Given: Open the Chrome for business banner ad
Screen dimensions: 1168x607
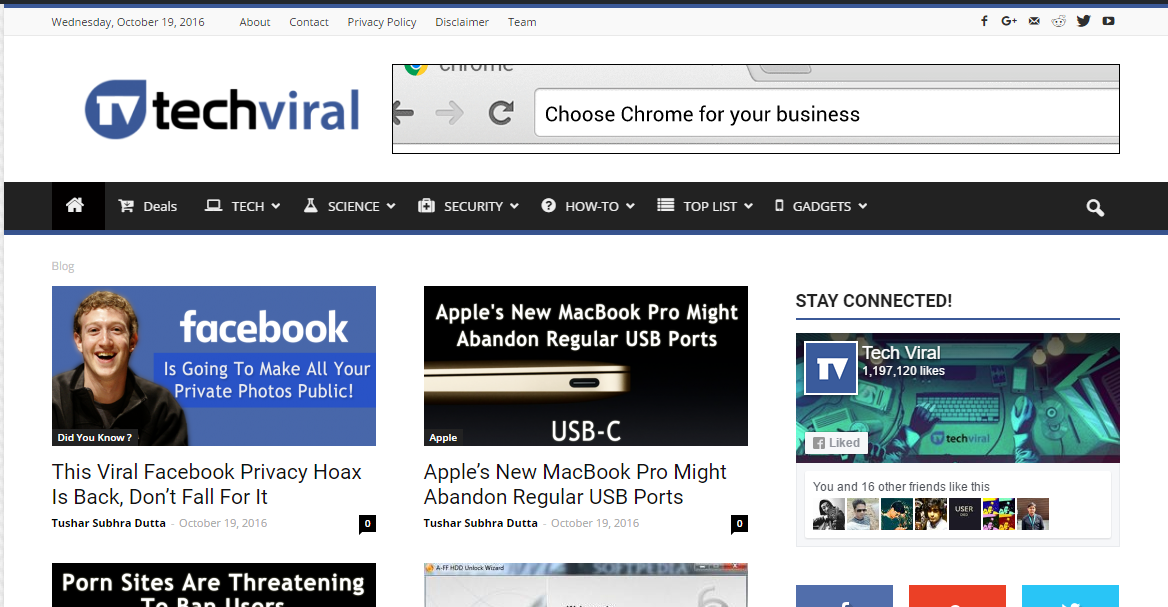Looking at the screenshot, I should [x=755, y=109].
